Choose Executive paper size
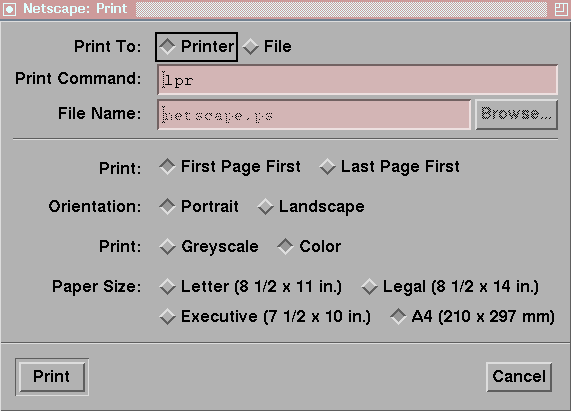Screen dimensions: 571x411 coord(265,316)
